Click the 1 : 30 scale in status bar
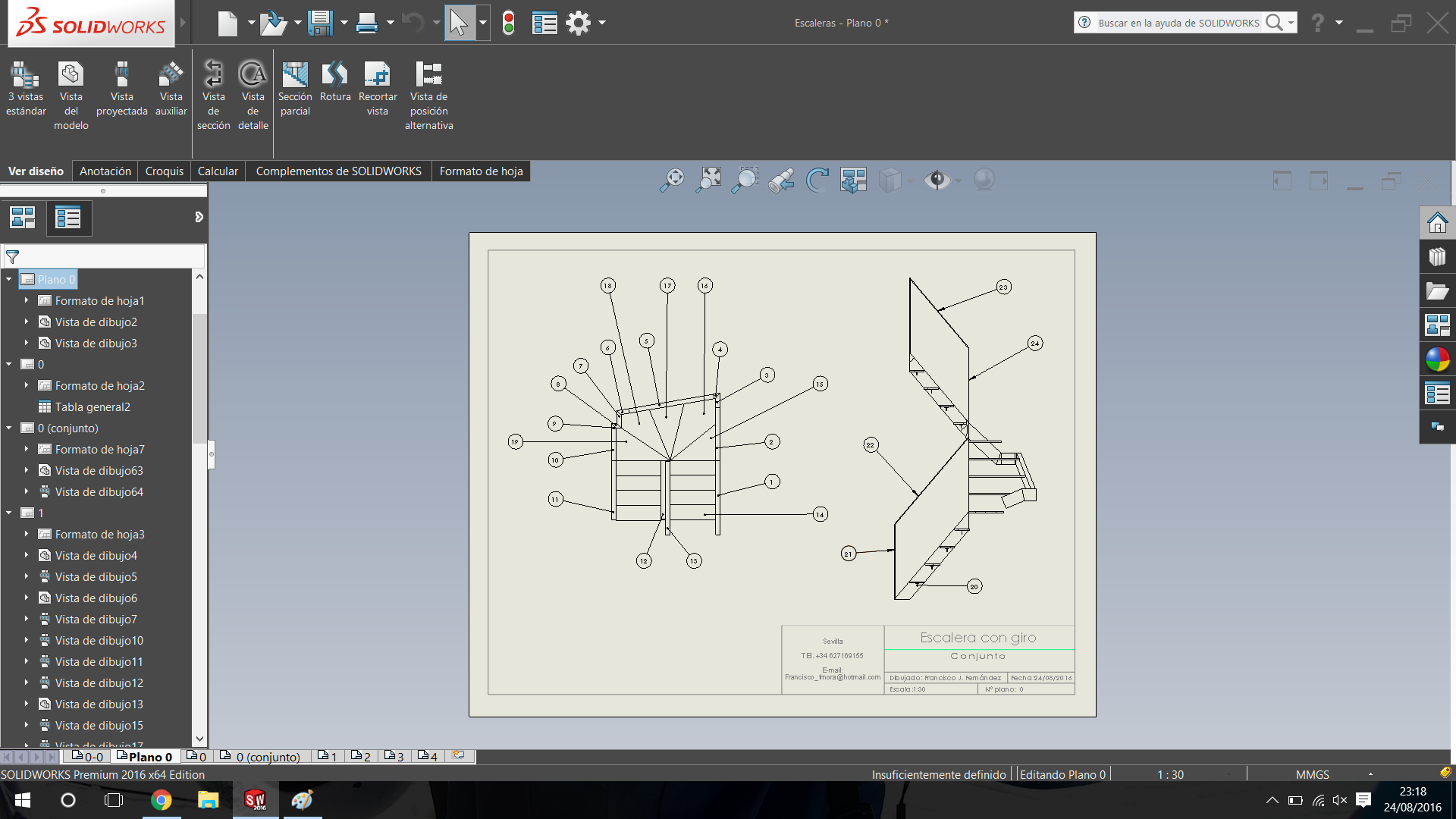 1170,774
